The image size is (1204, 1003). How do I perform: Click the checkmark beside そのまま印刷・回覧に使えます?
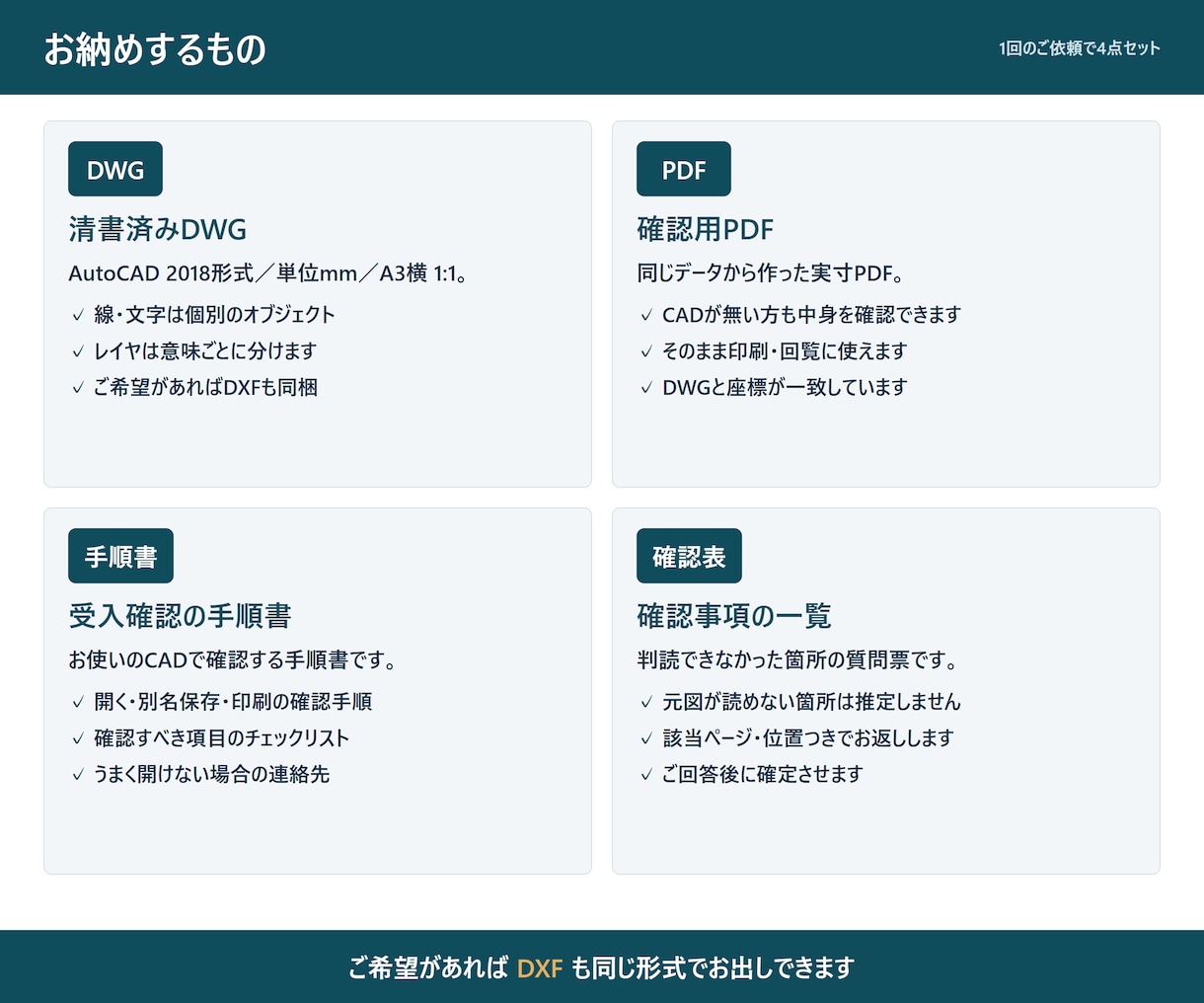pyautogui.click(x=646, y=352)
